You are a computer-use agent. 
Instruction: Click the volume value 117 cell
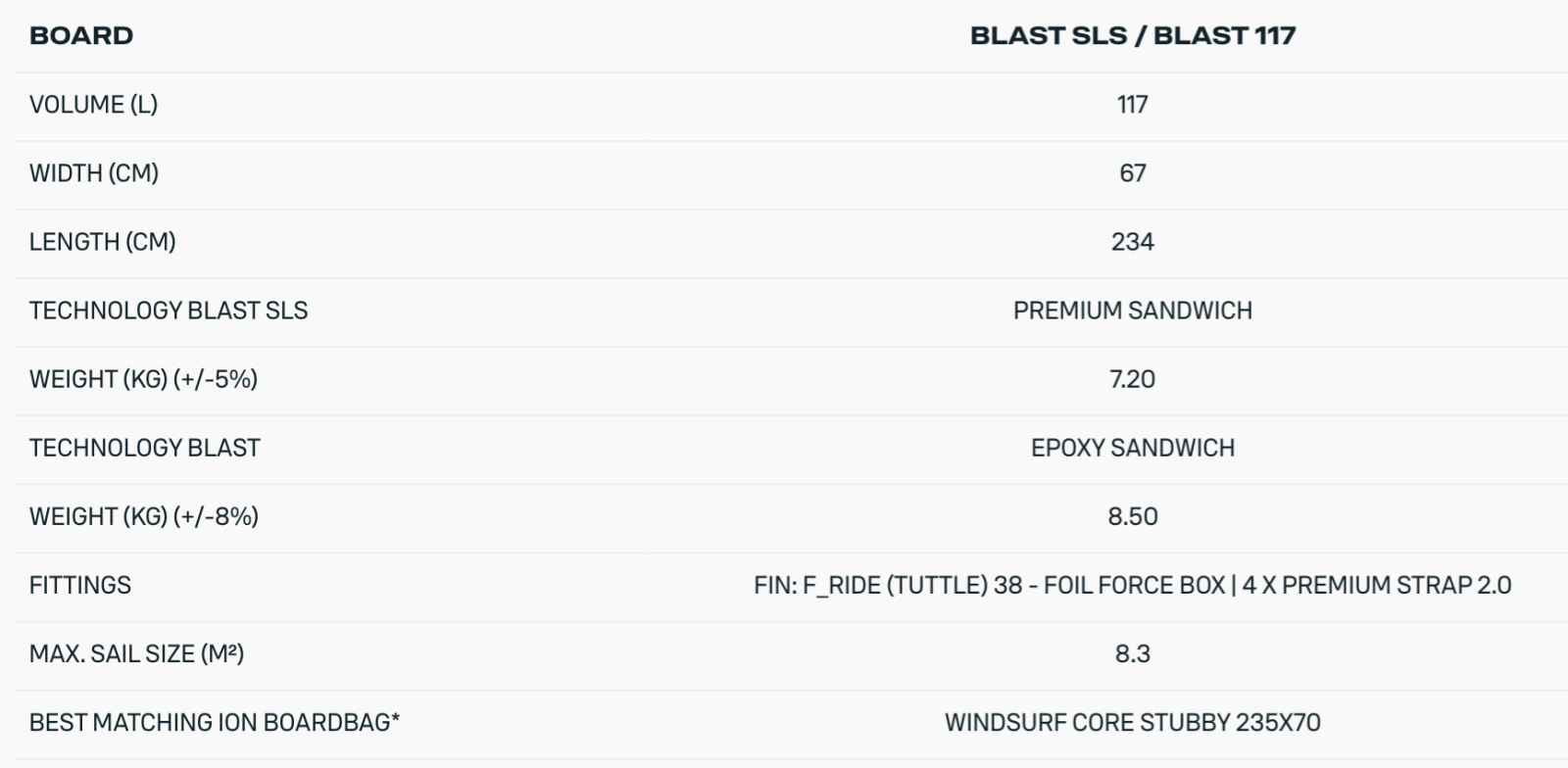1132,105
